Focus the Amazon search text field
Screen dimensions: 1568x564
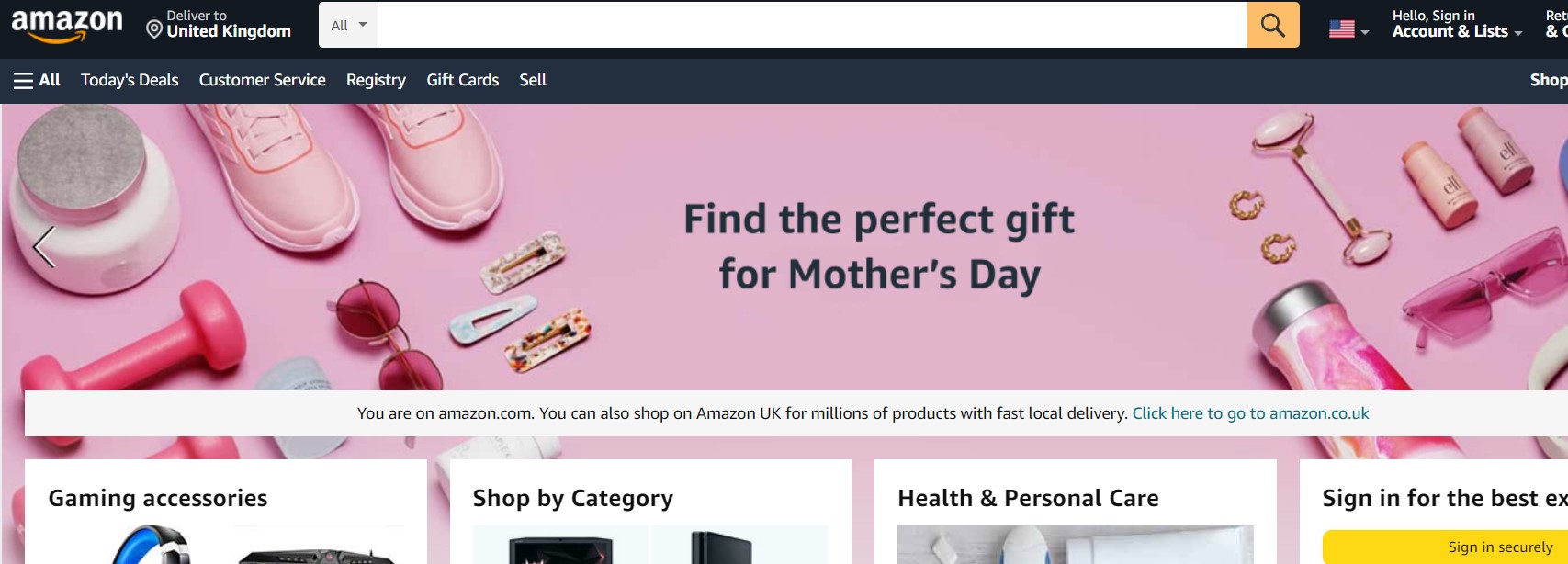(813, 25)
